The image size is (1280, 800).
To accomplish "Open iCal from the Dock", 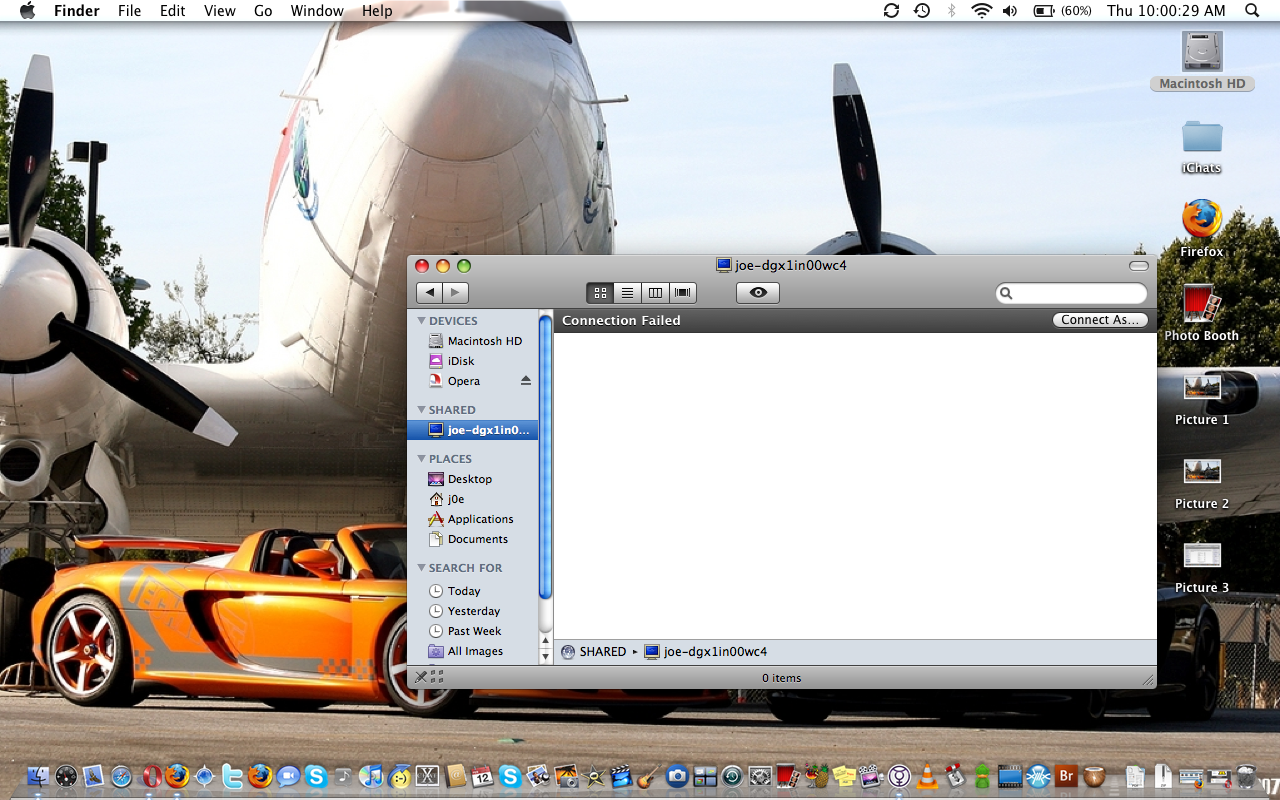I will click(482, 776).
